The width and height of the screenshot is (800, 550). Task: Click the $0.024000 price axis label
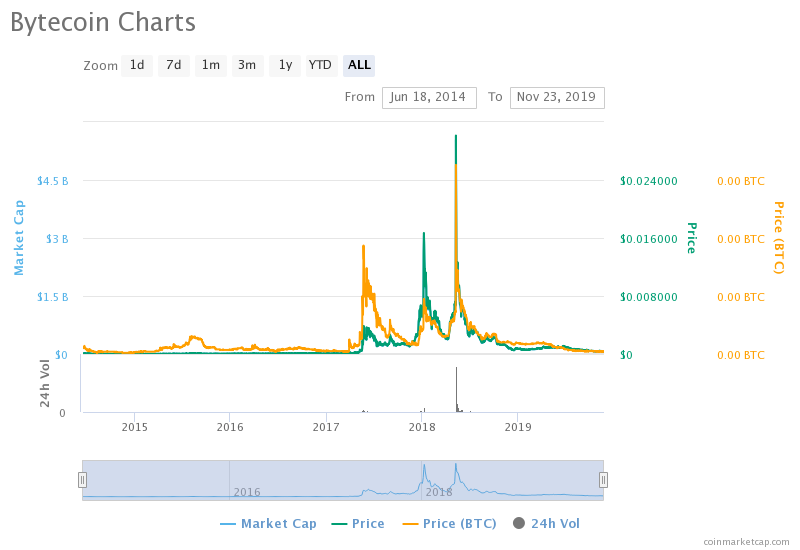click(649, 181)
